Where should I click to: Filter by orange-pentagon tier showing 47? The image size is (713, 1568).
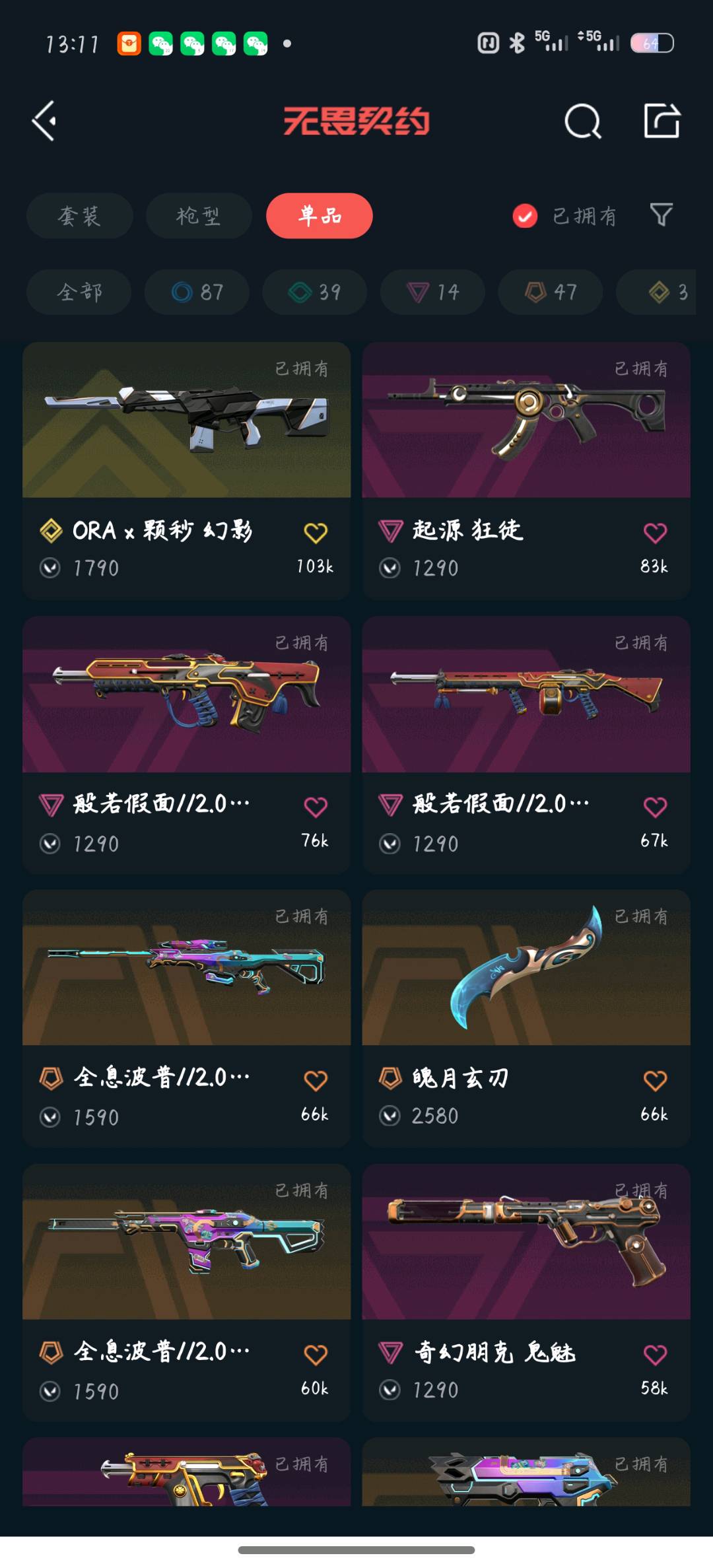[550, 292]
